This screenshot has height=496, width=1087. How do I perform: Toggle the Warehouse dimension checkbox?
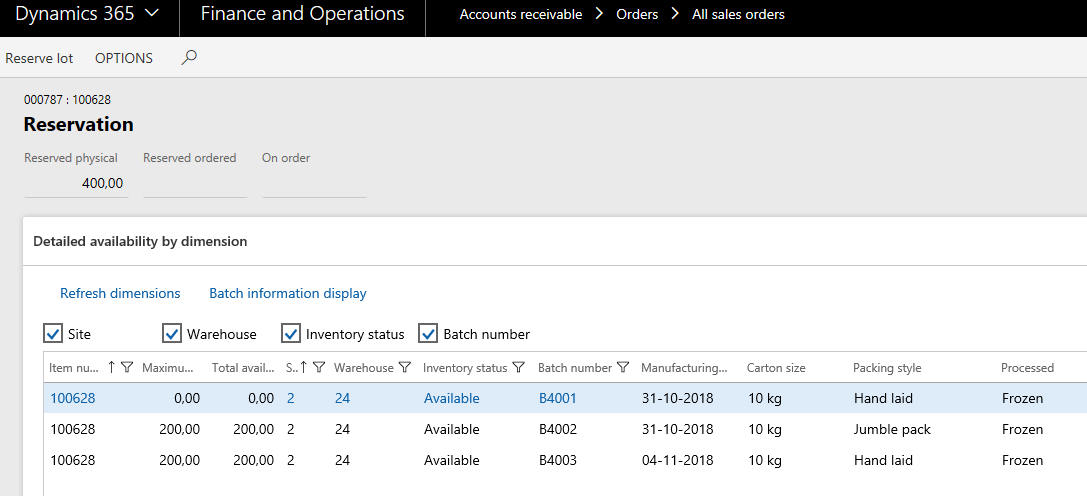[x=172, y=334]
